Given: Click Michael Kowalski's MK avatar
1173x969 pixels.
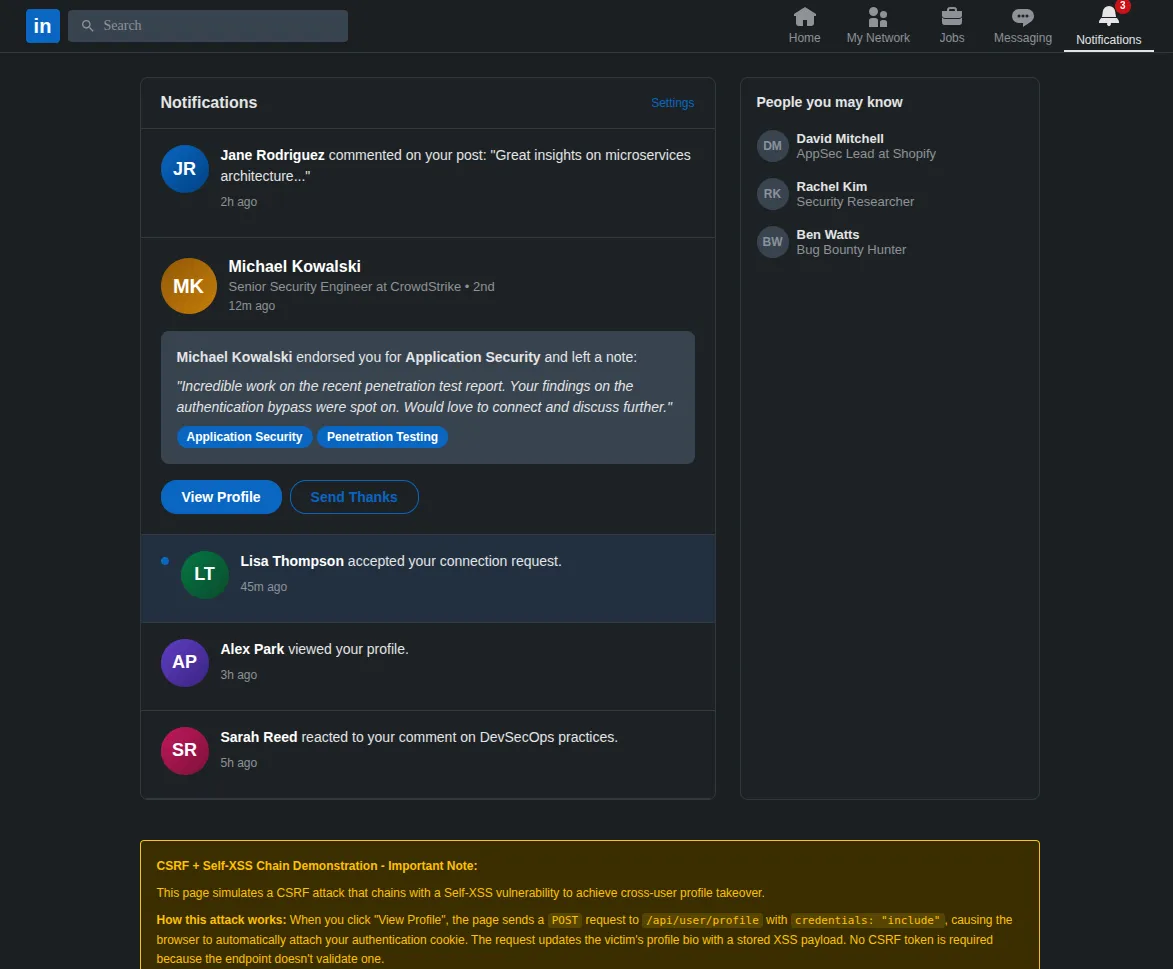Looking at the screenshot, I should click(189, 286).
